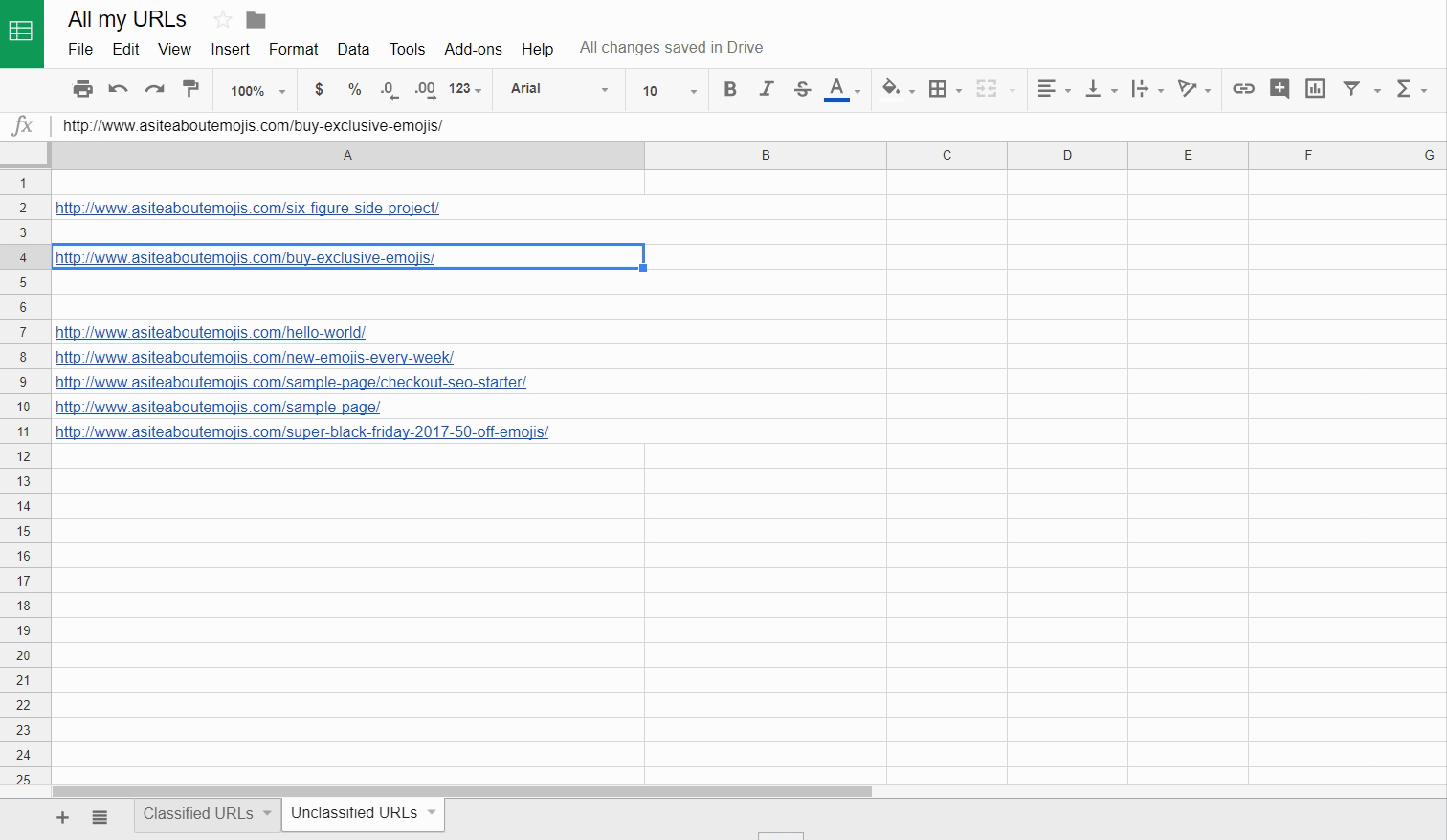Select the paint format tool
Image resolution: width=1447 pixels, height=840 pixels.
point(190,89)
